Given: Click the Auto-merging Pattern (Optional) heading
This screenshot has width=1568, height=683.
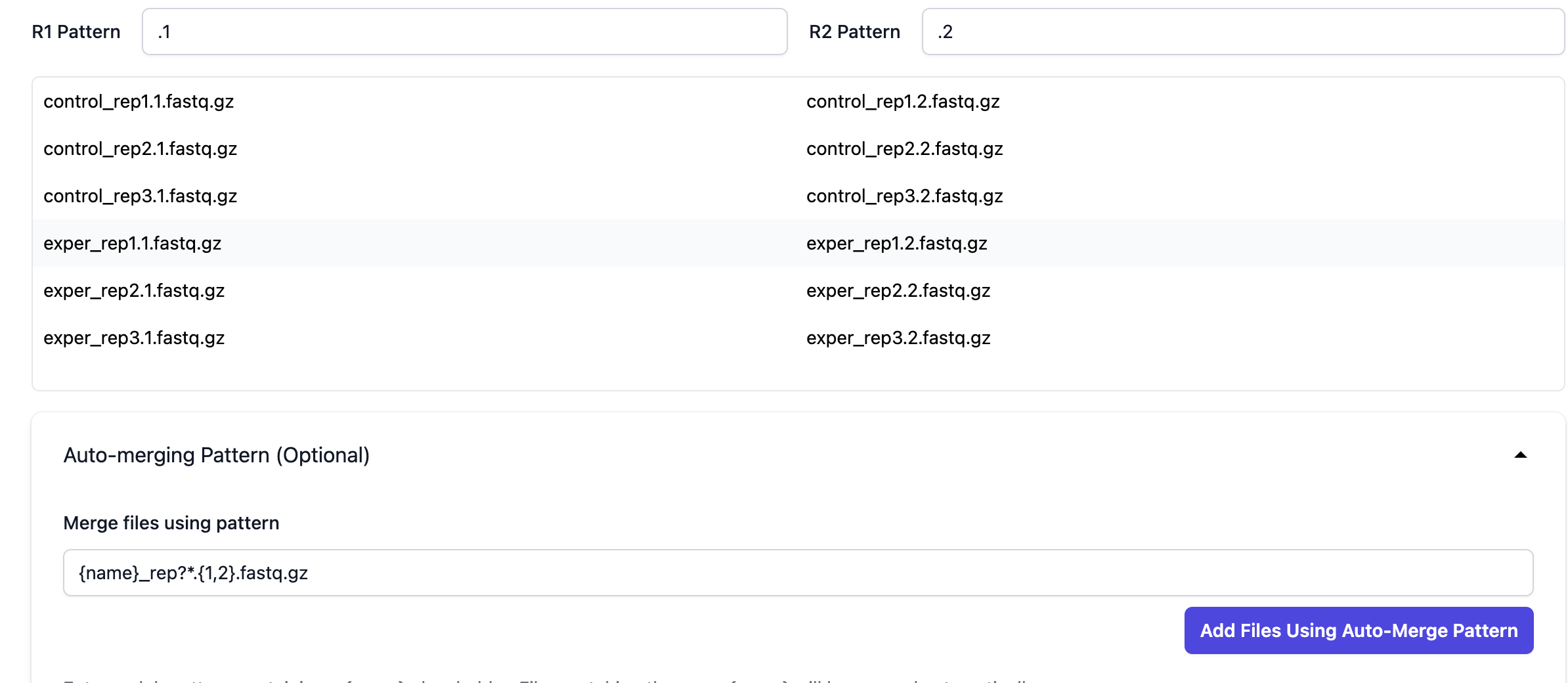Looking at the screenshot, I should (x=217, y=455).
